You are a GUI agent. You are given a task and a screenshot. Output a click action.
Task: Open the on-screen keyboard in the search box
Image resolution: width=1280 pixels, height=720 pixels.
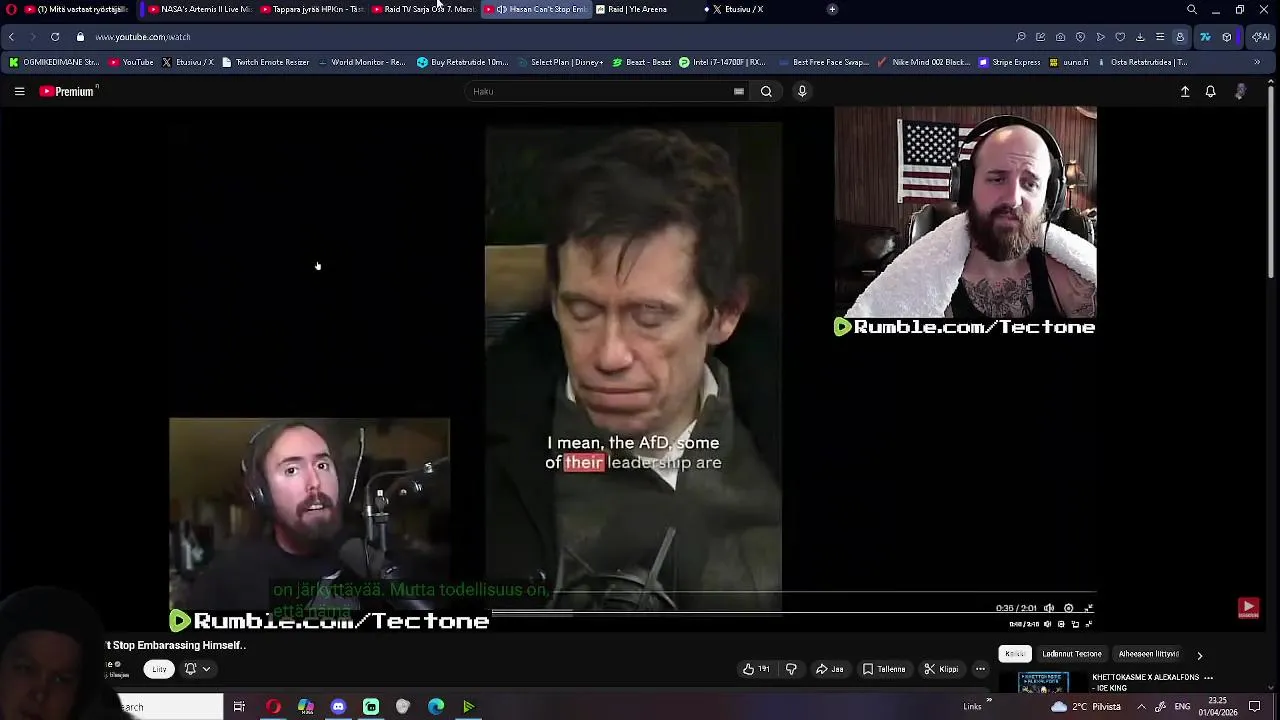click(739, 91)
